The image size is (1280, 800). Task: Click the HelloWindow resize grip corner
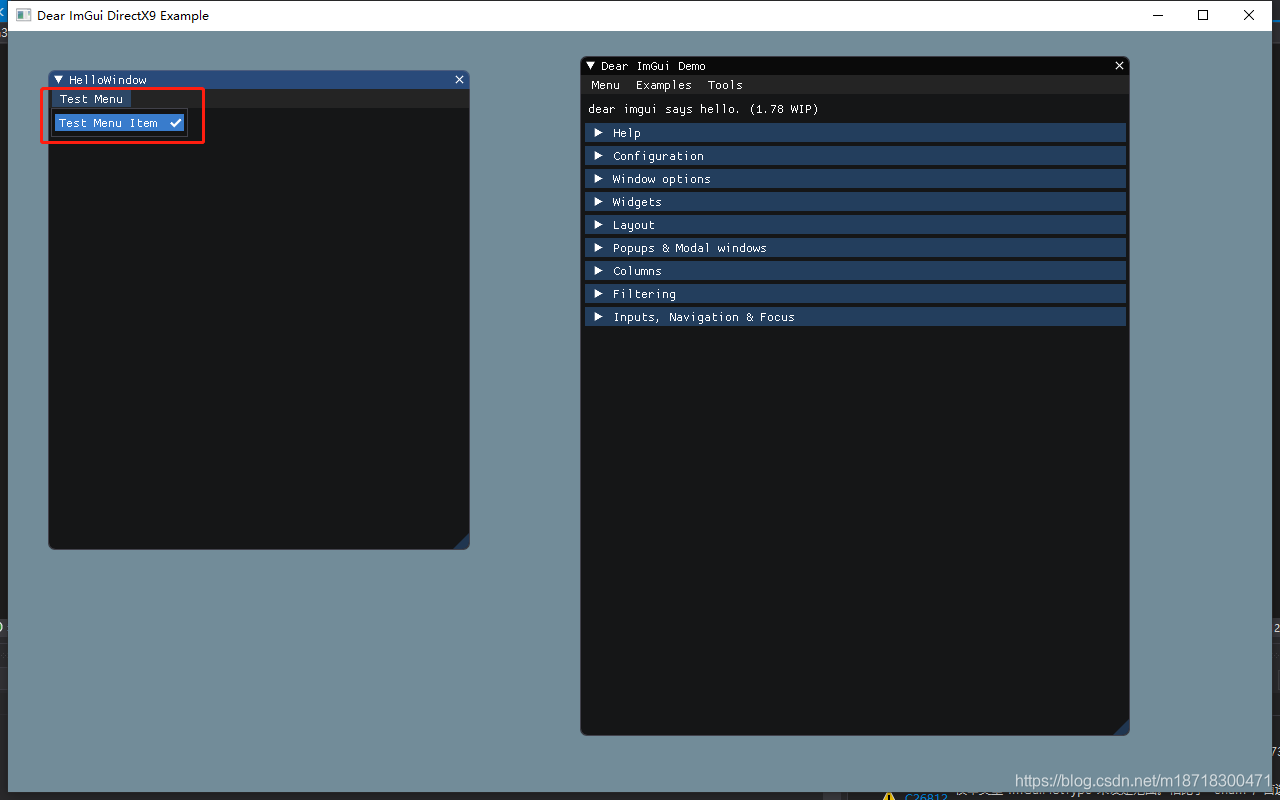(462, 542)
